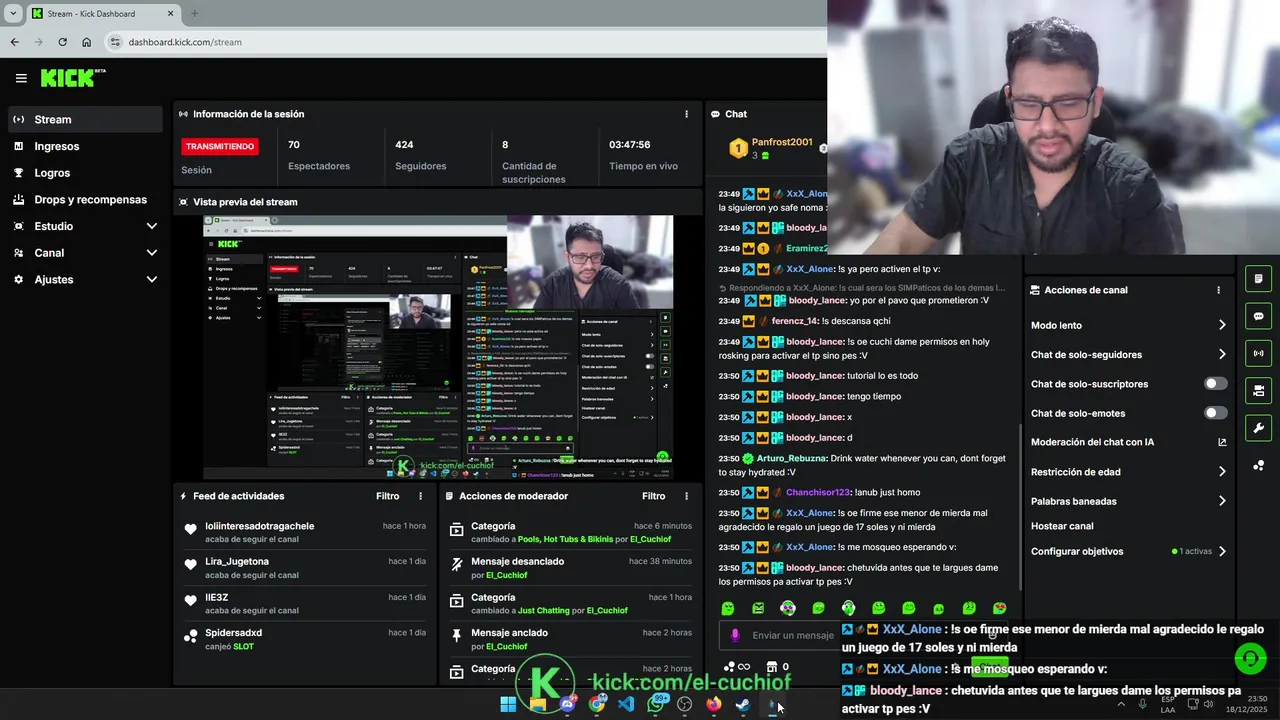
Task: Select Stream in the sidebar
Action: tap(84, 119)
